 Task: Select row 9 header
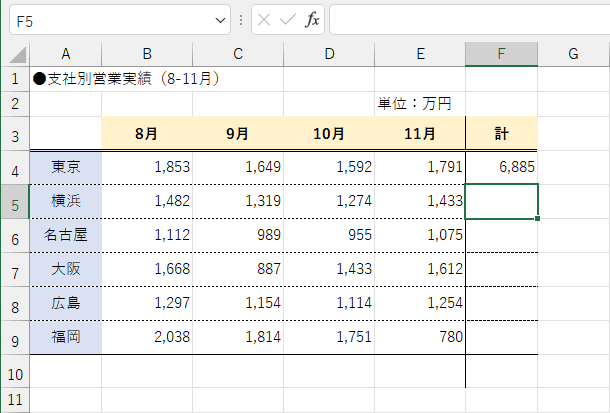(x=15, y=338)
